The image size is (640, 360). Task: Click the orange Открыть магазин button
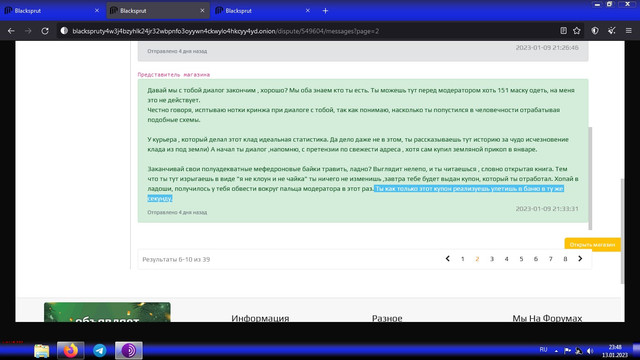pyautogui.click(x=592, y=244)
